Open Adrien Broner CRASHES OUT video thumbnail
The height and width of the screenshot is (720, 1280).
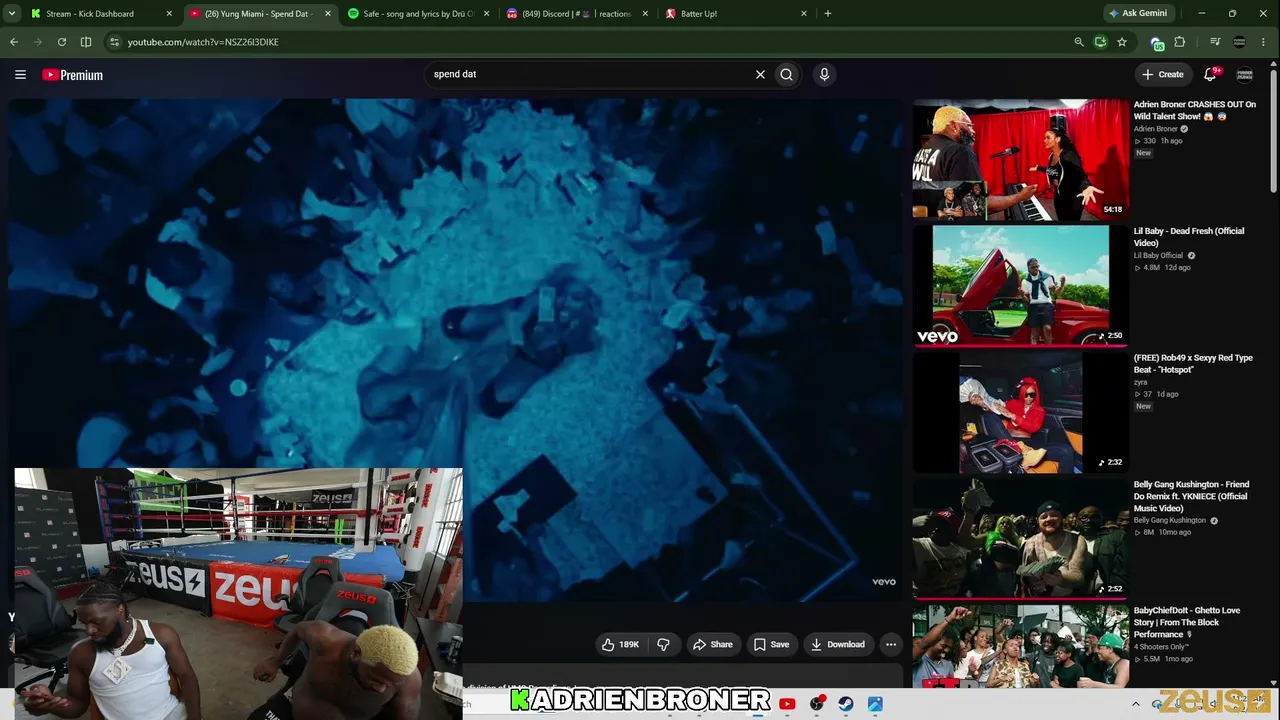point(1020,159)
